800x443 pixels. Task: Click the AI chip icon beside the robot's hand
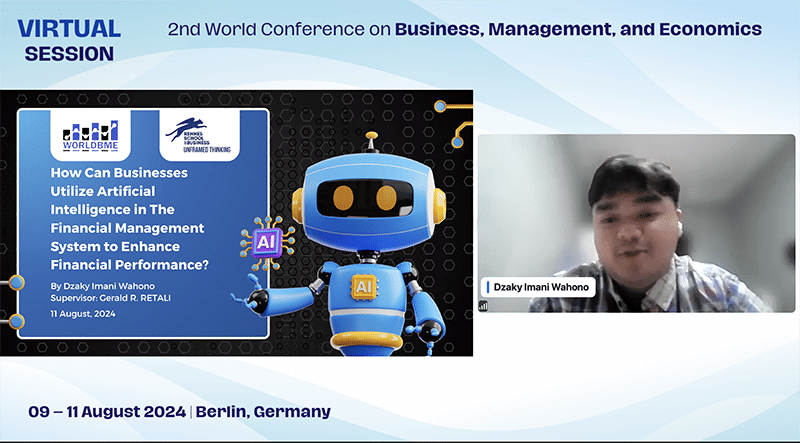point(267,242)
